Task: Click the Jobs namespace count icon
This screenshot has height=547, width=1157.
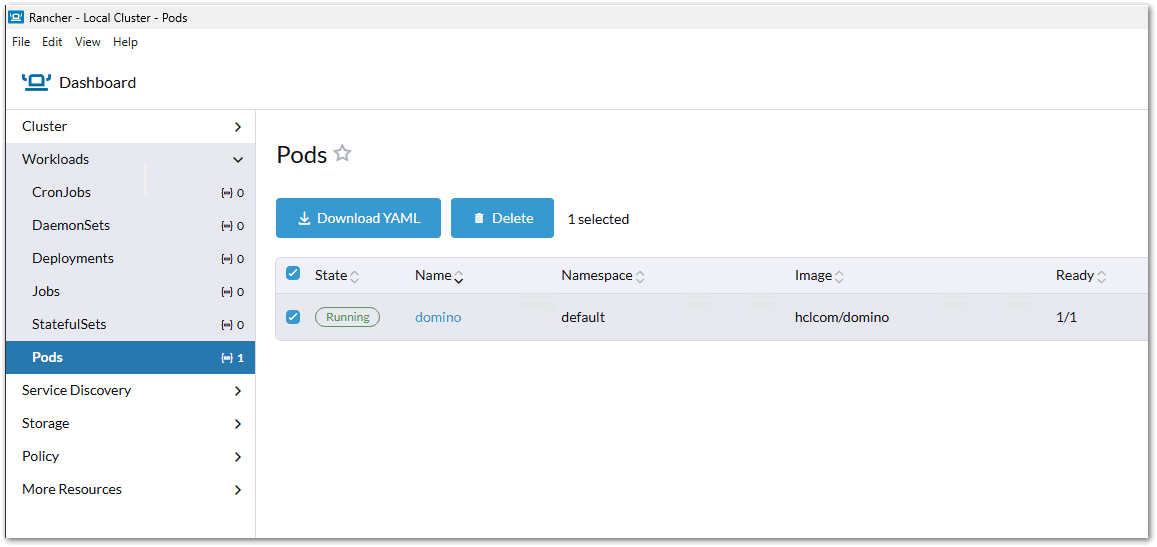Action: pos(227,292)
